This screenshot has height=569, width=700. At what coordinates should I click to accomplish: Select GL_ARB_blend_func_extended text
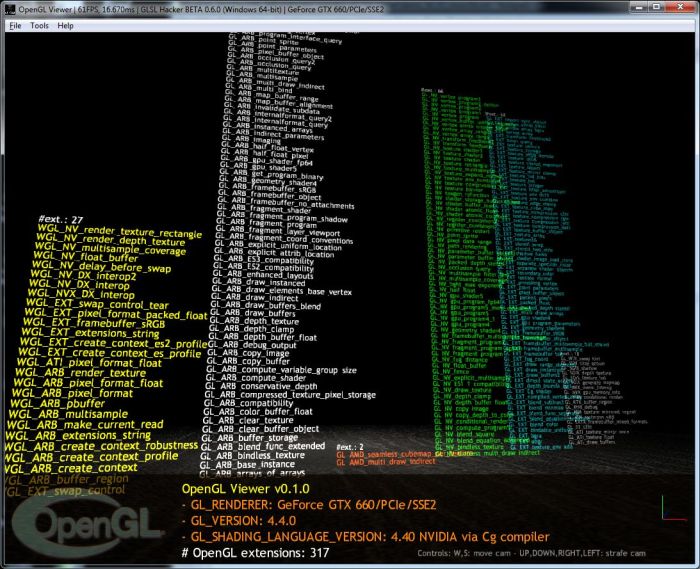263,446
